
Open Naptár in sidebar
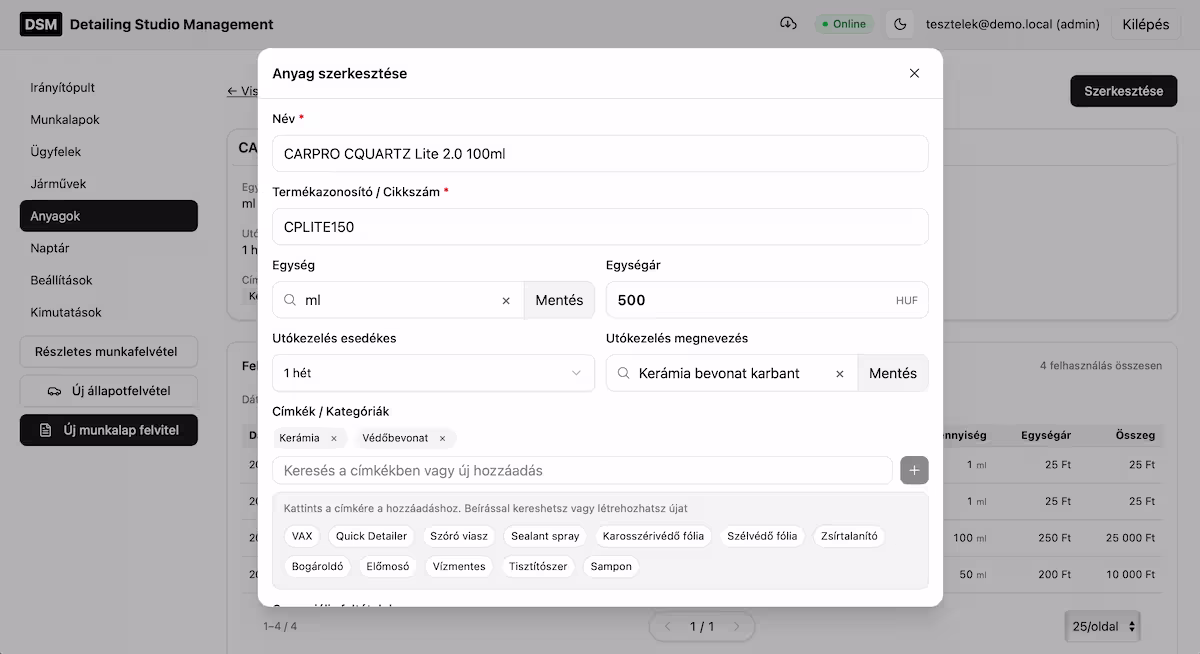[x=109, y=248]
